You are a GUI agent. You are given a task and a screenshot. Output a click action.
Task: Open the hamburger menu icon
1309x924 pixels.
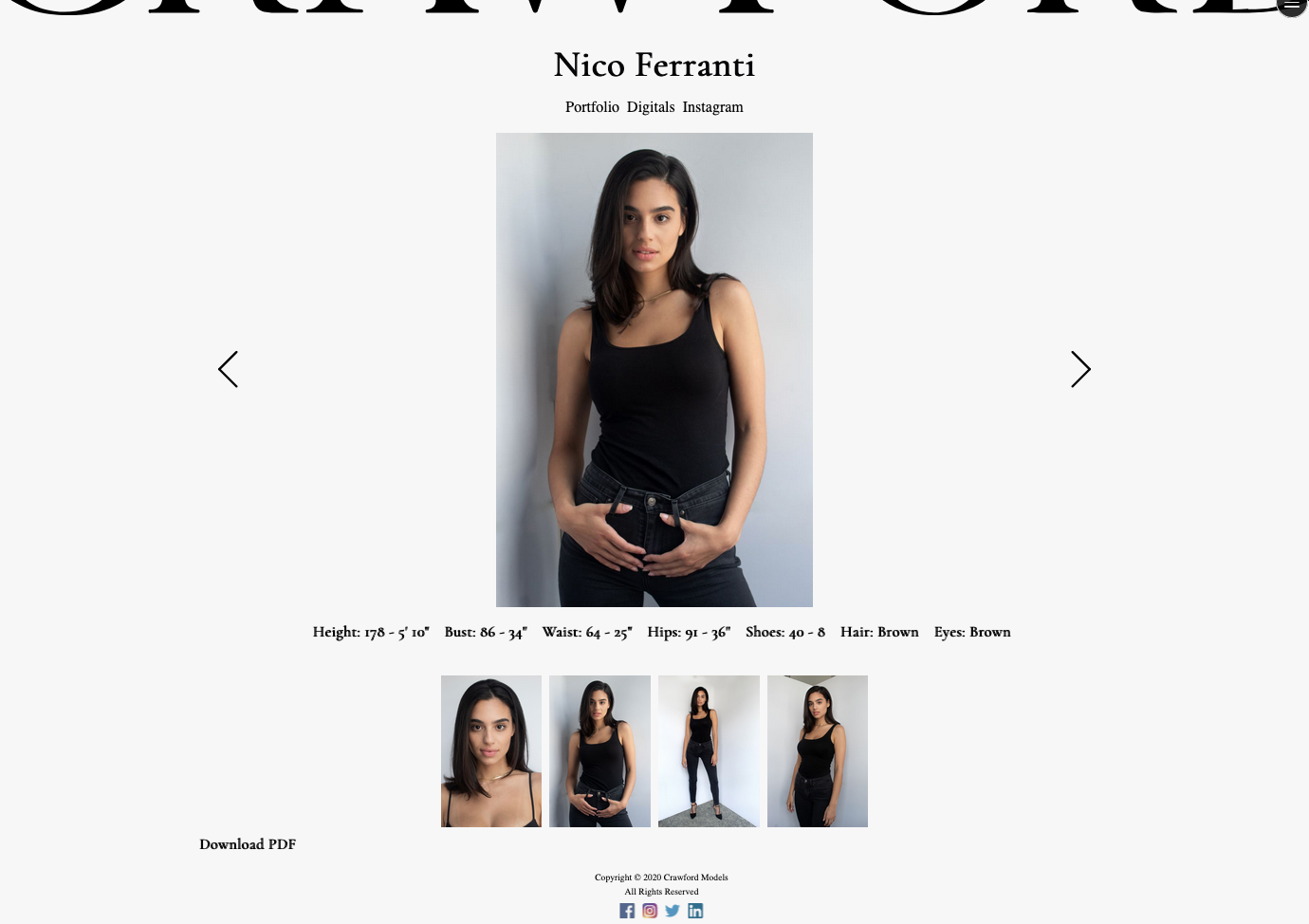coord(1292,5)
